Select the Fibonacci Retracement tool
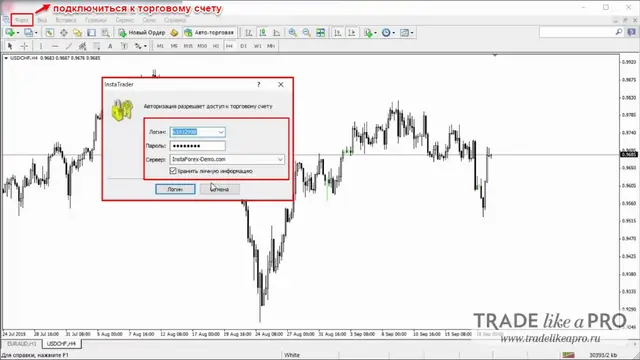 [96, 46]
